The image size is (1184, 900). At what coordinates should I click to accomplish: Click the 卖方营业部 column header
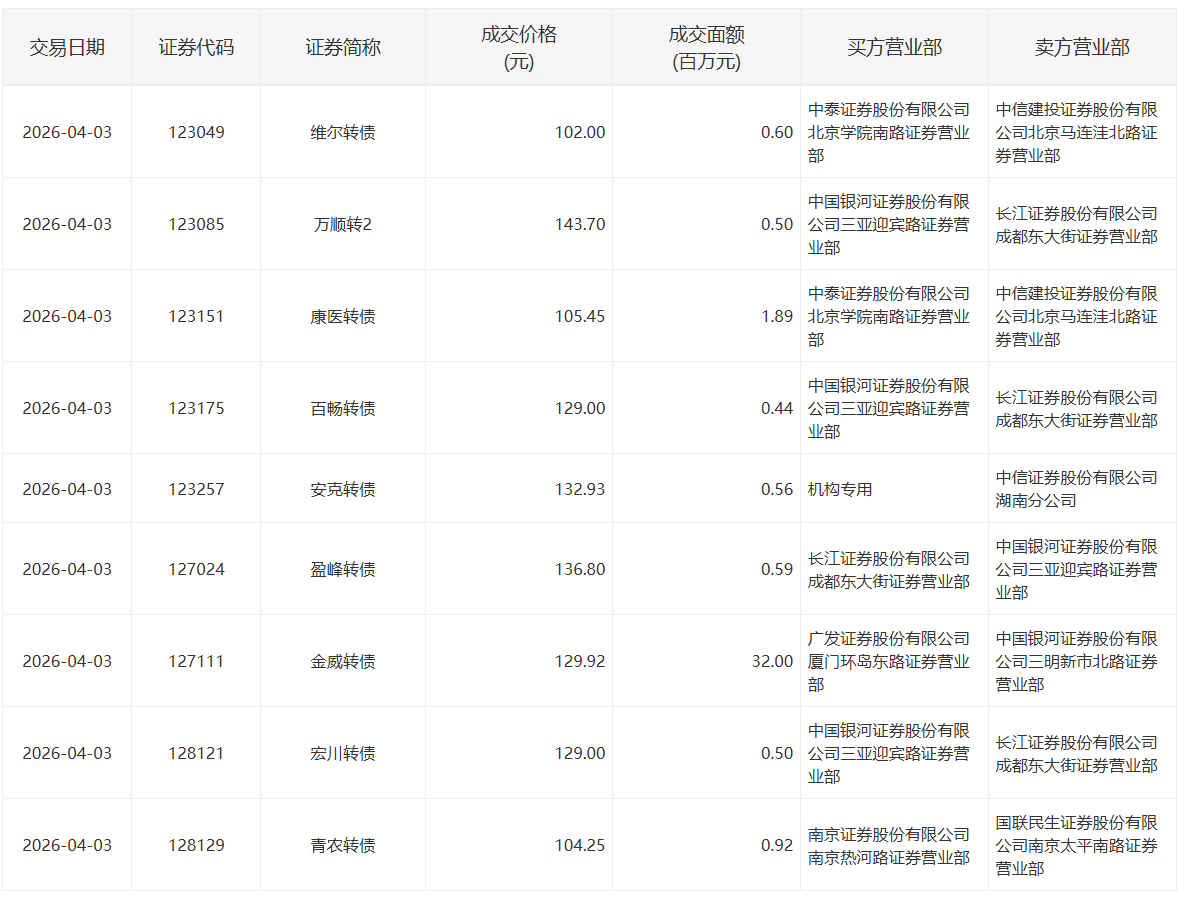tap(1082, 48)
